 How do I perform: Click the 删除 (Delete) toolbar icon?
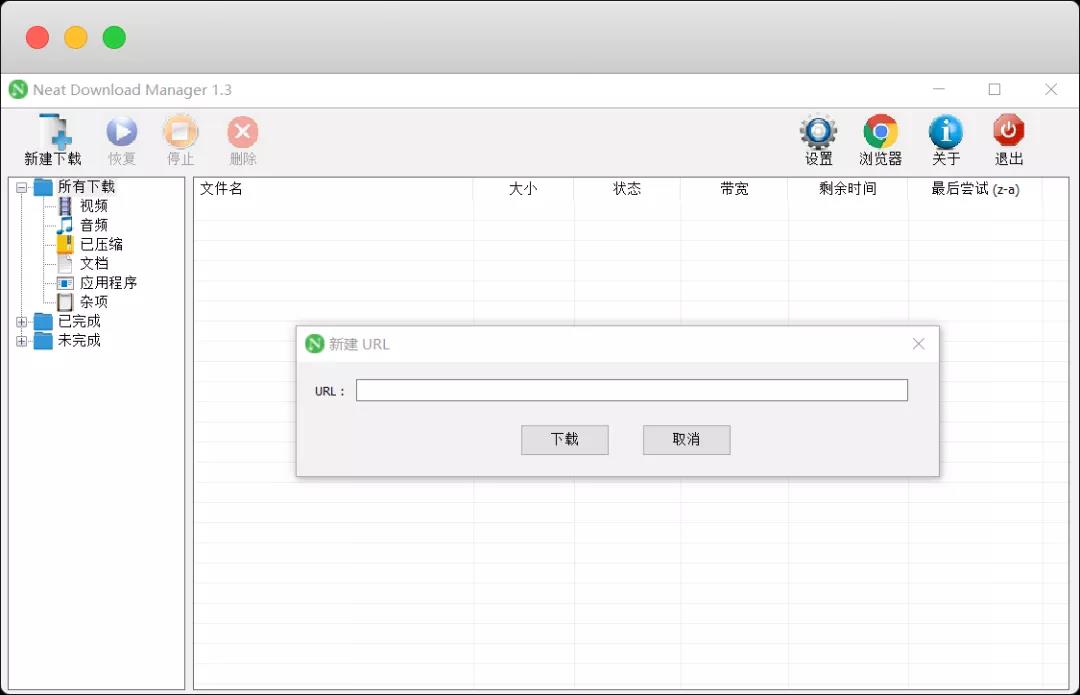pyautogui.click(x=242, y=135)
